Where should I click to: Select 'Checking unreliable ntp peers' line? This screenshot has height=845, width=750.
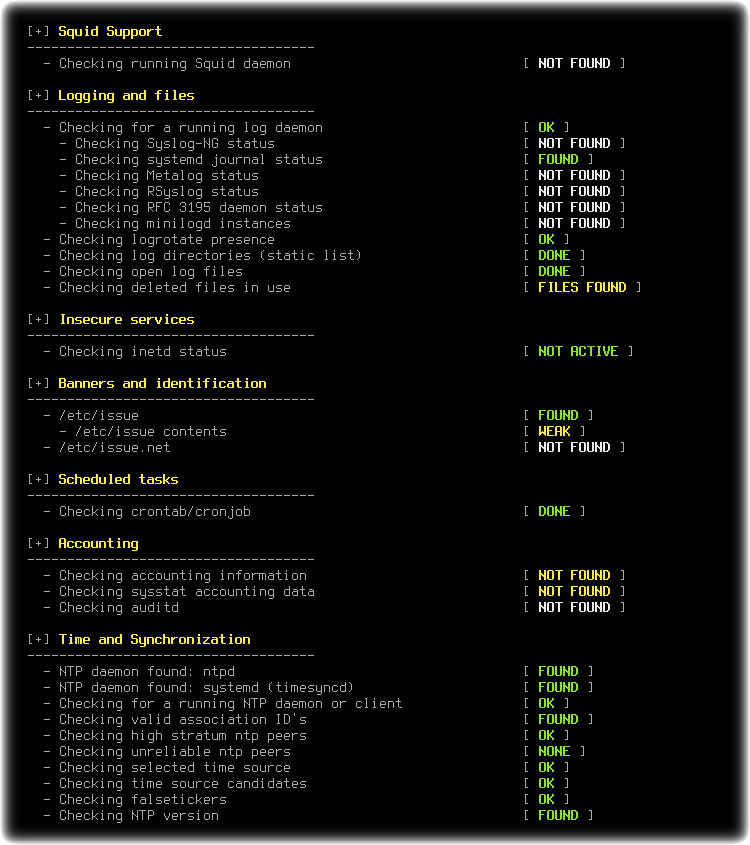point(175,752)
